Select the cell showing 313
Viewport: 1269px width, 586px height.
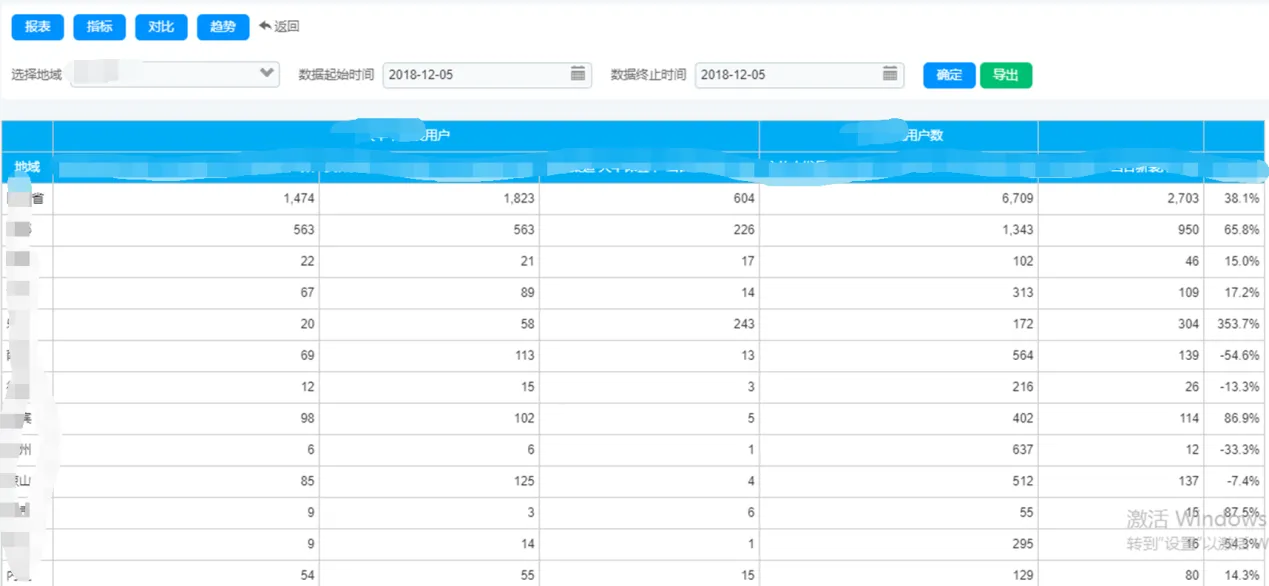899,293
